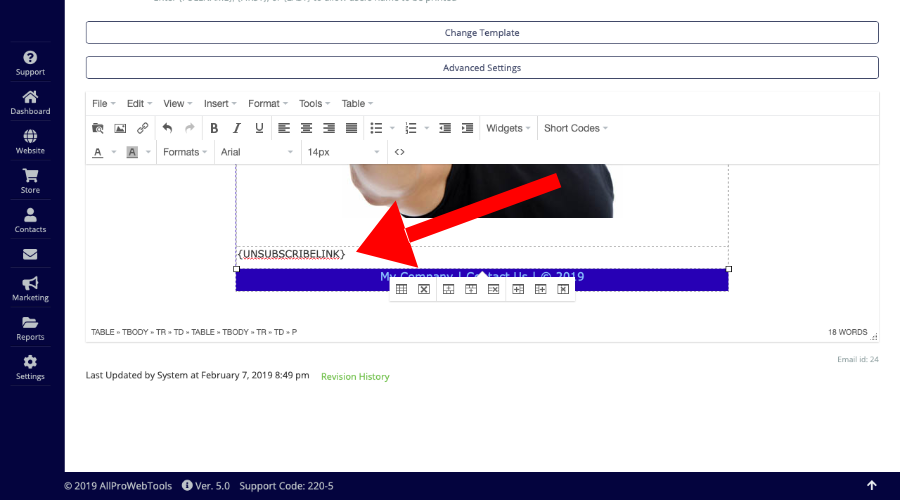Toggle italic formatting
The height and width of the screenshot is (500, 900).
point(237,128)
